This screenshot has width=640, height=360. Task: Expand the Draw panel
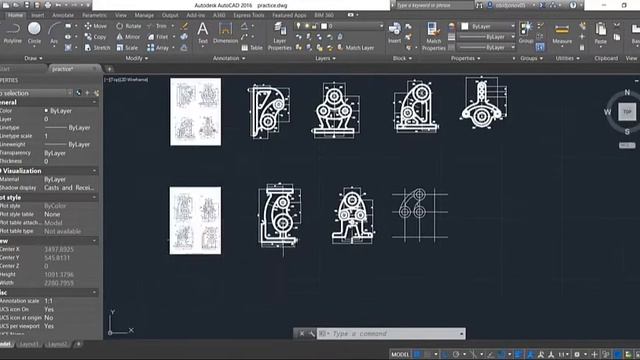(x=33, y=58)
